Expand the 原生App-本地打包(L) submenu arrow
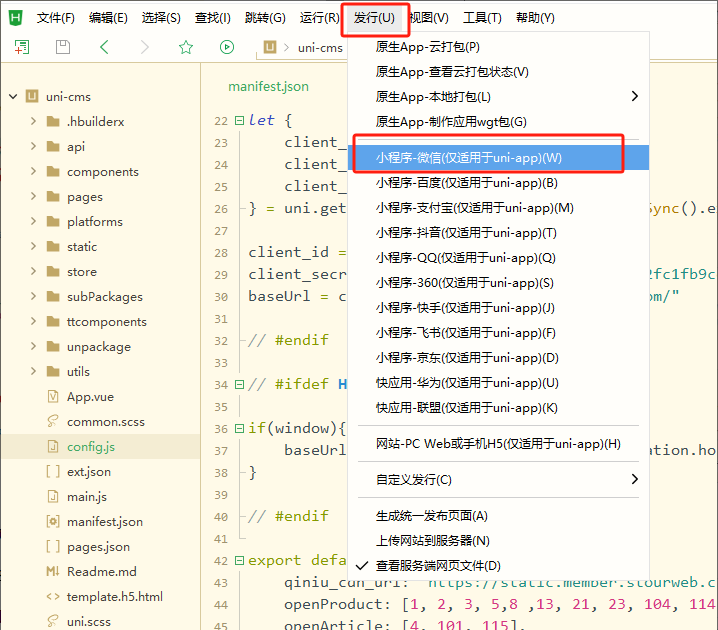The height and width of the screenshot is (630, 718). 634,96
